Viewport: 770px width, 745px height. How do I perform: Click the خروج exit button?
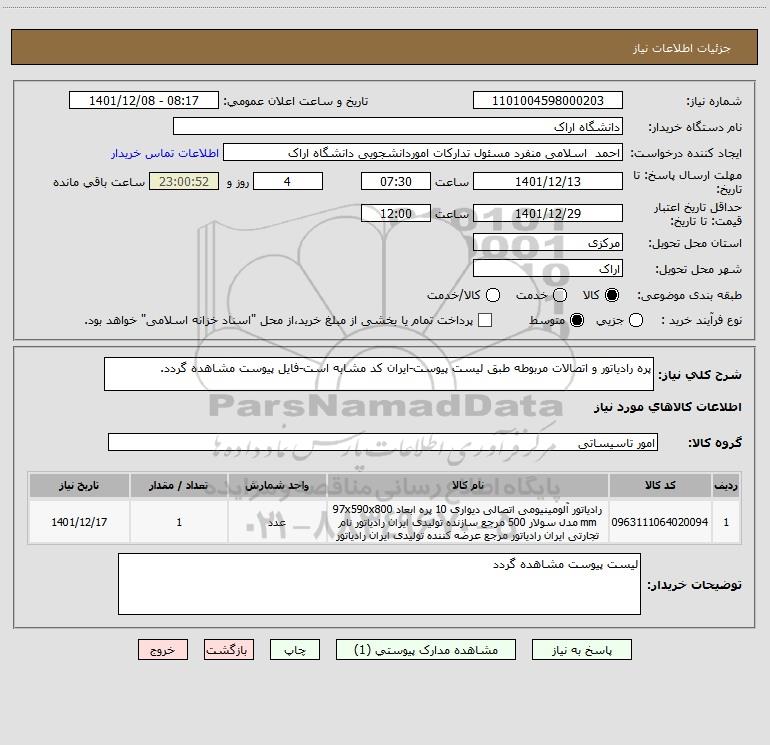pyautogui.click(x=163, y=650)
